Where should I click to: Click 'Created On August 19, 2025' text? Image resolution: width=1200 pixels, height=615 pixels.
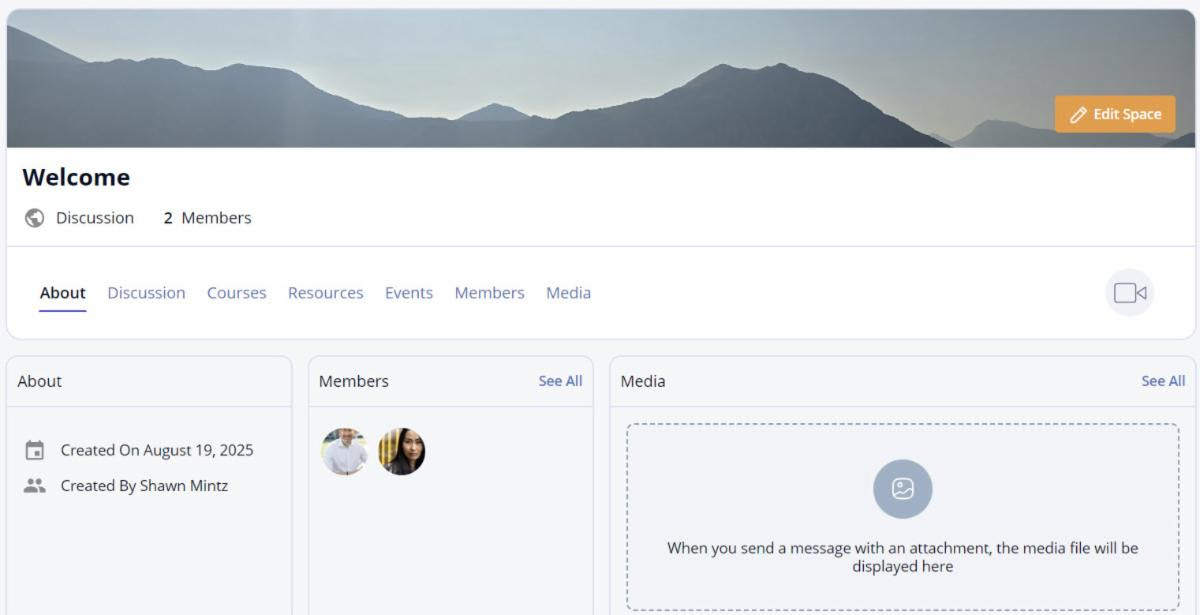point(157,451)
